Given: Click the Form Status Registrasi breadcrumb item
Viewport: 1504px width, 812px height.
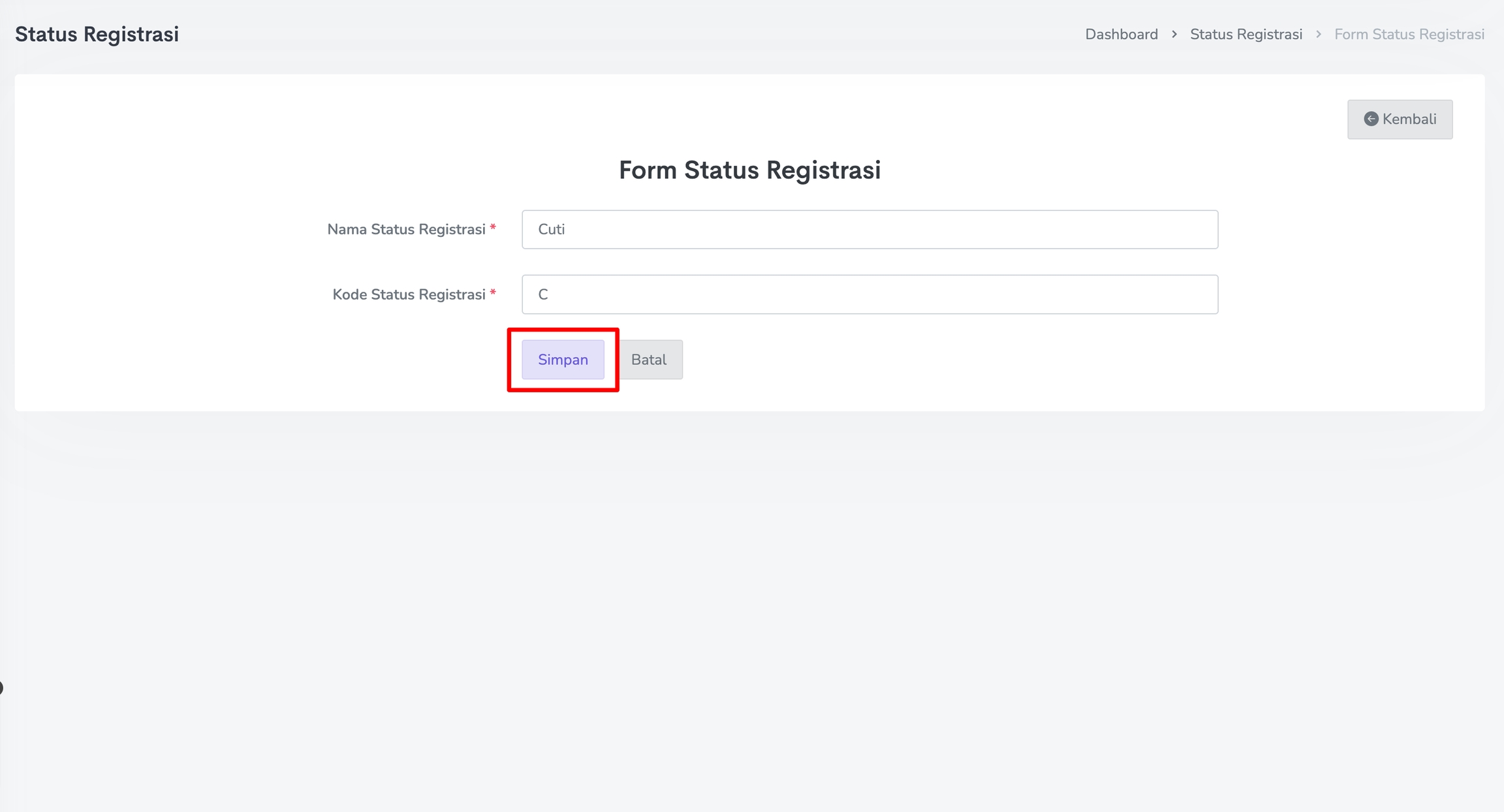Looking at the screenshot, I should pyautogui.click(x=1409, y=34).
